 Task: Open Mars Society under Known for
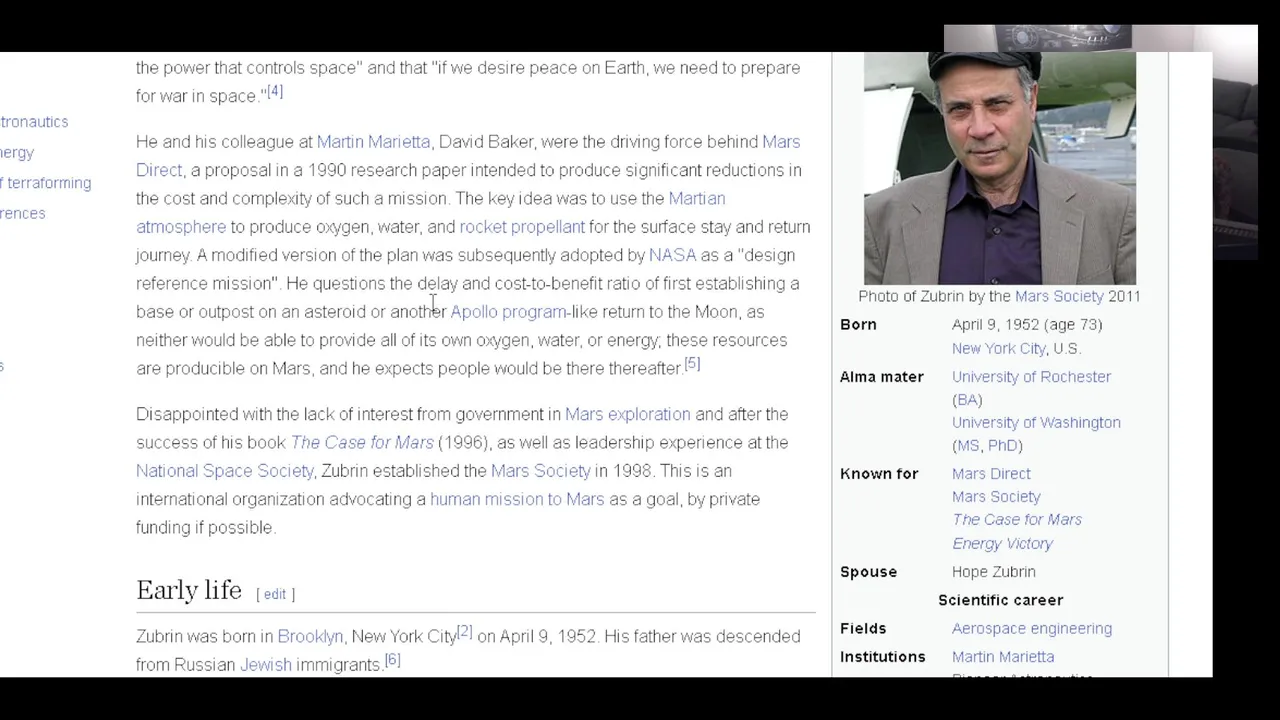pyautogui.click(x=996, y=497)
